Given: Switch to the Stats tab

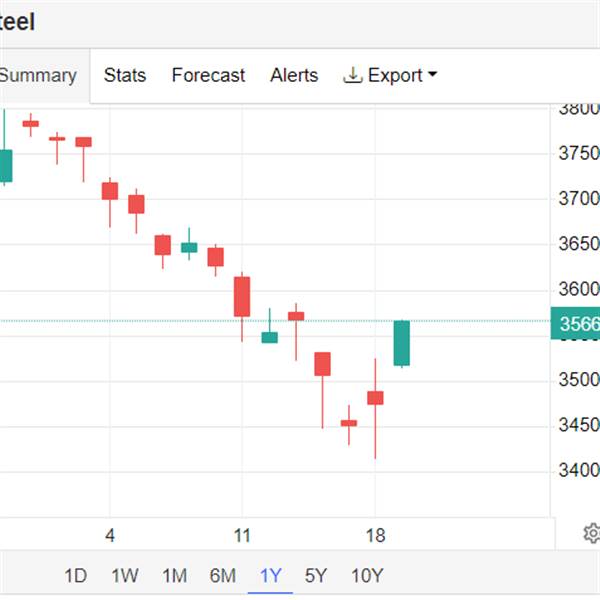Looking at the screenshot, I should coord(125,75).
